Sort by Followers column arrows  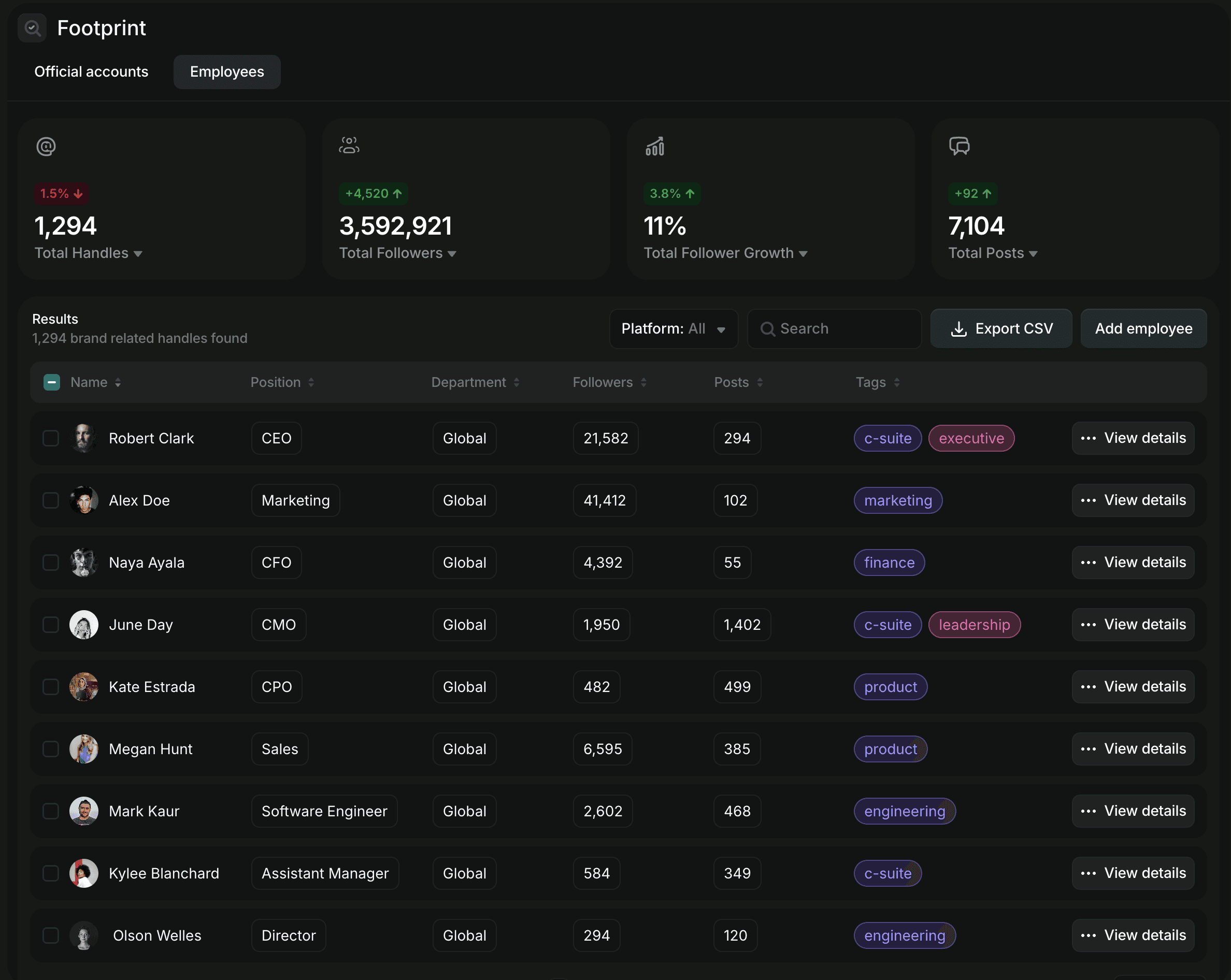point(643,383)
